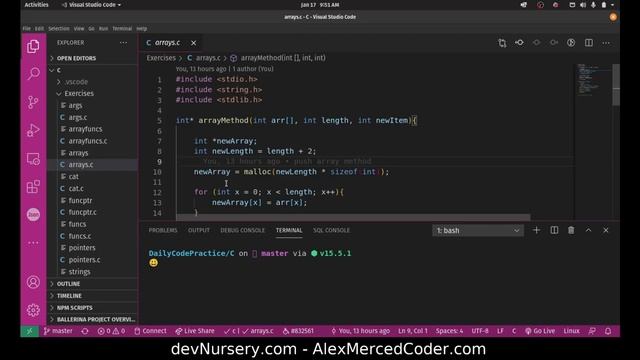Open the Terminal menu

(x=122, y=29)
